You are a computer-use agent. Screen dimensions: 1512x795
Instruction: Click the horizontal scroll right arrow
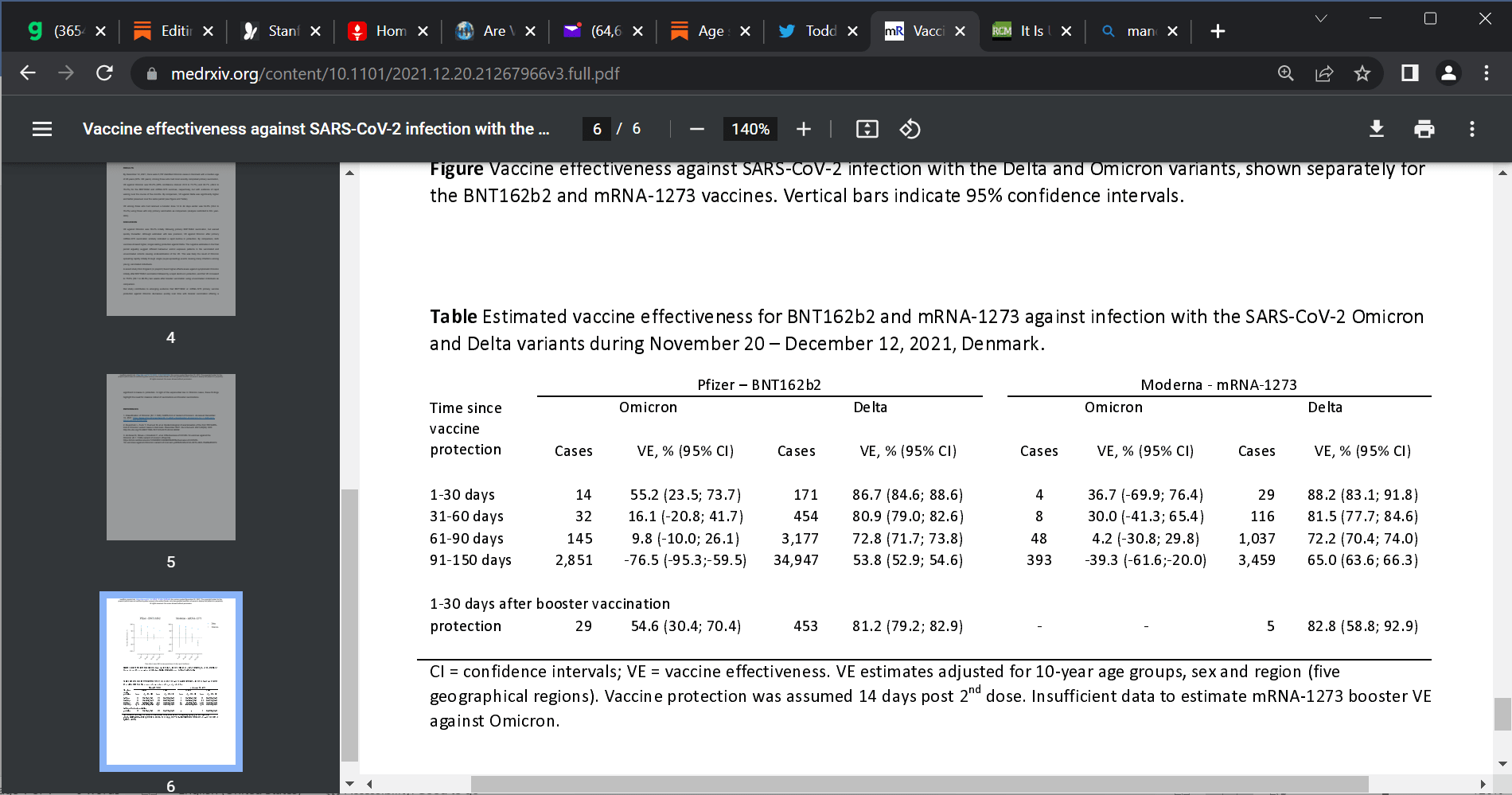[1483, 784]
